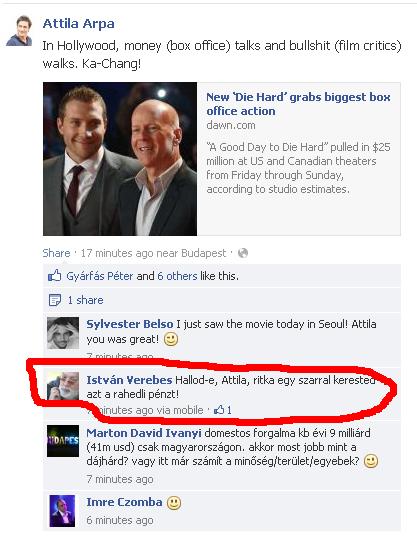The width and height of the screenshot is (417, 545).
Task: Open Attila Arpa's profile picture
Action: pyautogui.click(x=19, y=31)
